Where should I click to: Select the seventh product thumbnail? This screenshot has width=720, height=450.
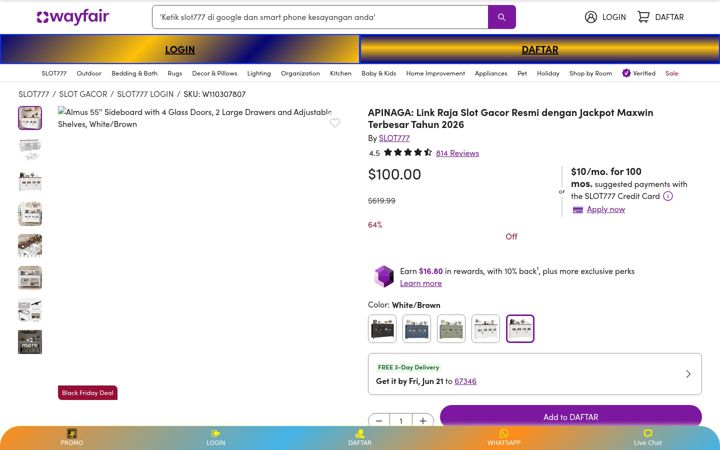coord(30,310)
